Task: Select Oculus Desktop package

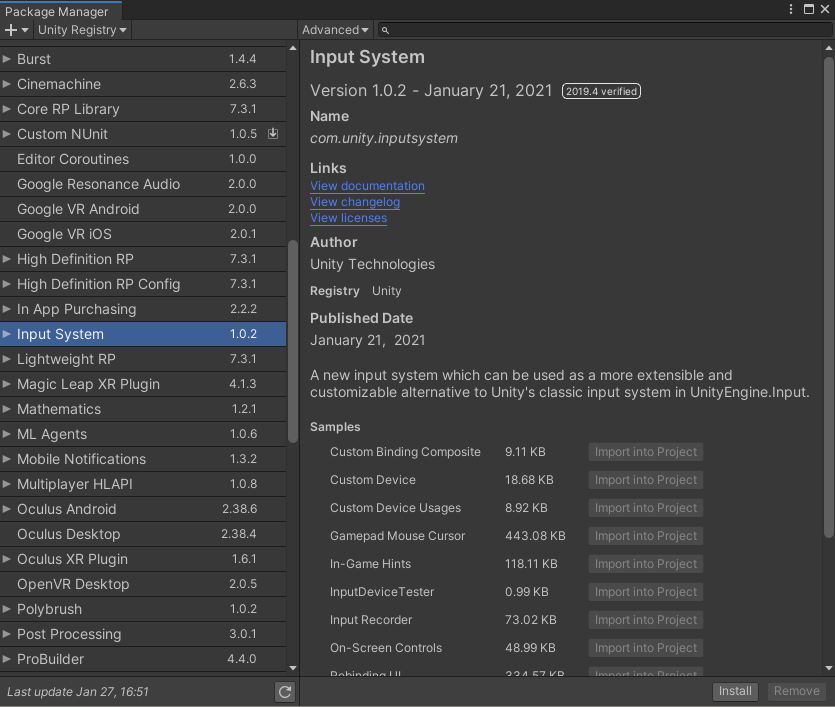Action: point(143,535)
